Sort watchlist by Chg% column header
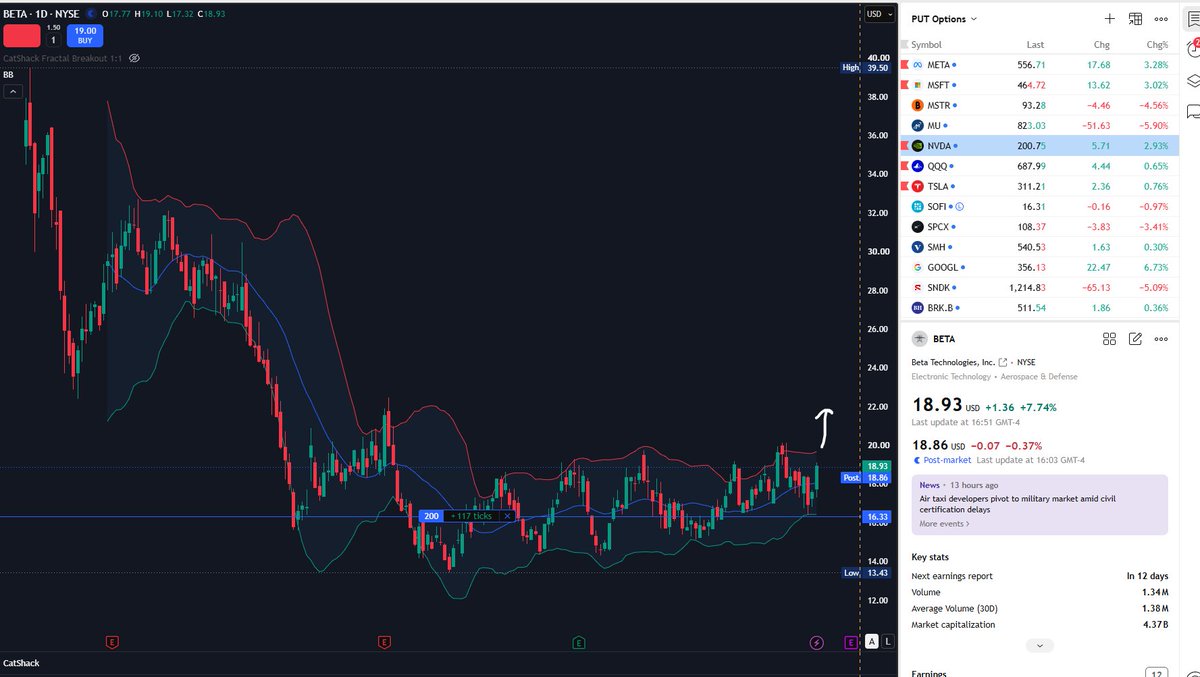 point(1157,45)
